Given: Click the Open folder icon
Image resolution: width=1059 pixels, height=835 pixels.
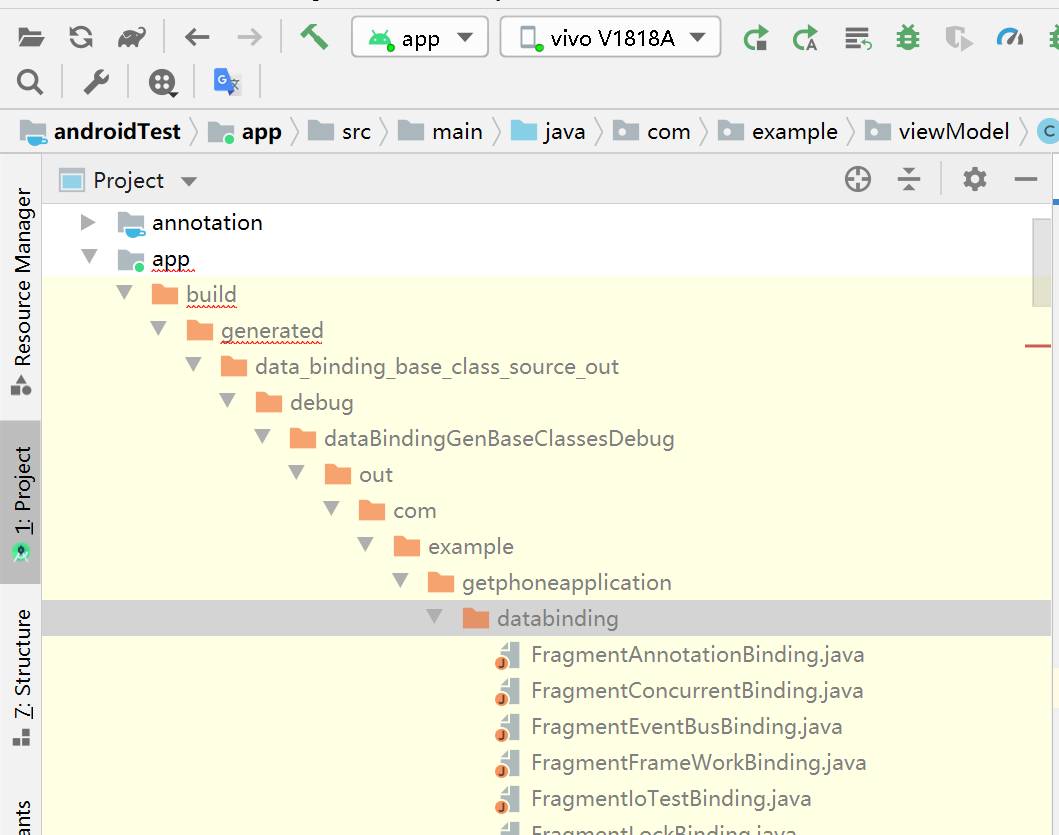Looking at the screenshot, I should coord(30,37).
